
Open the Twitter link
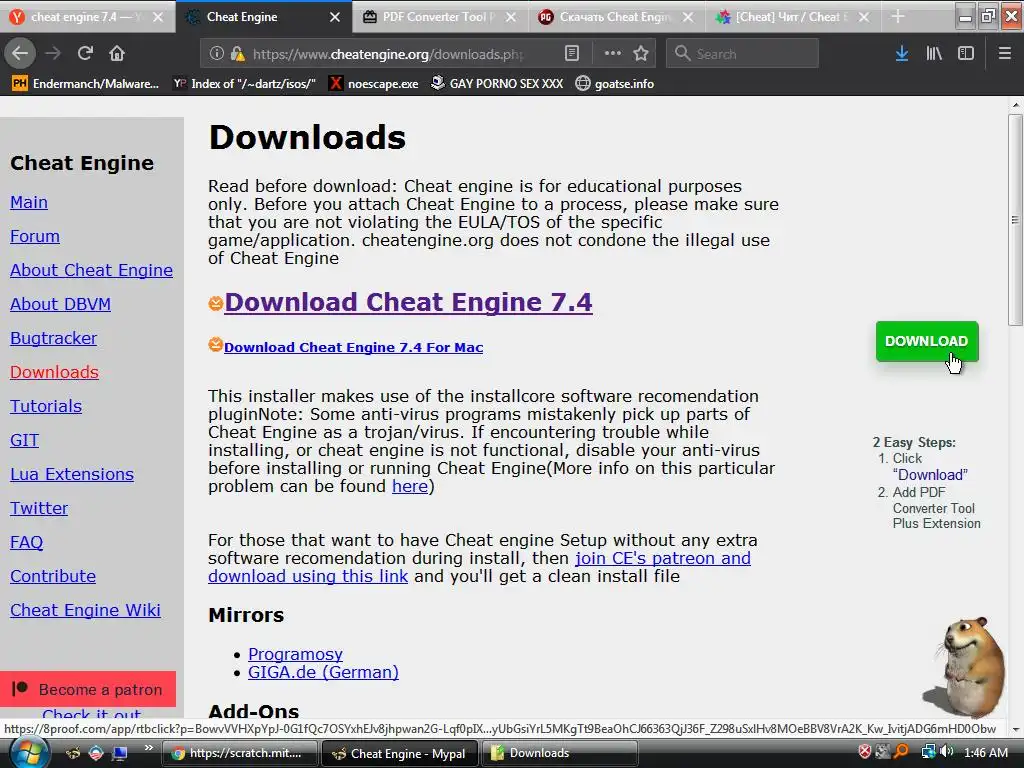(x=39, y=508)
